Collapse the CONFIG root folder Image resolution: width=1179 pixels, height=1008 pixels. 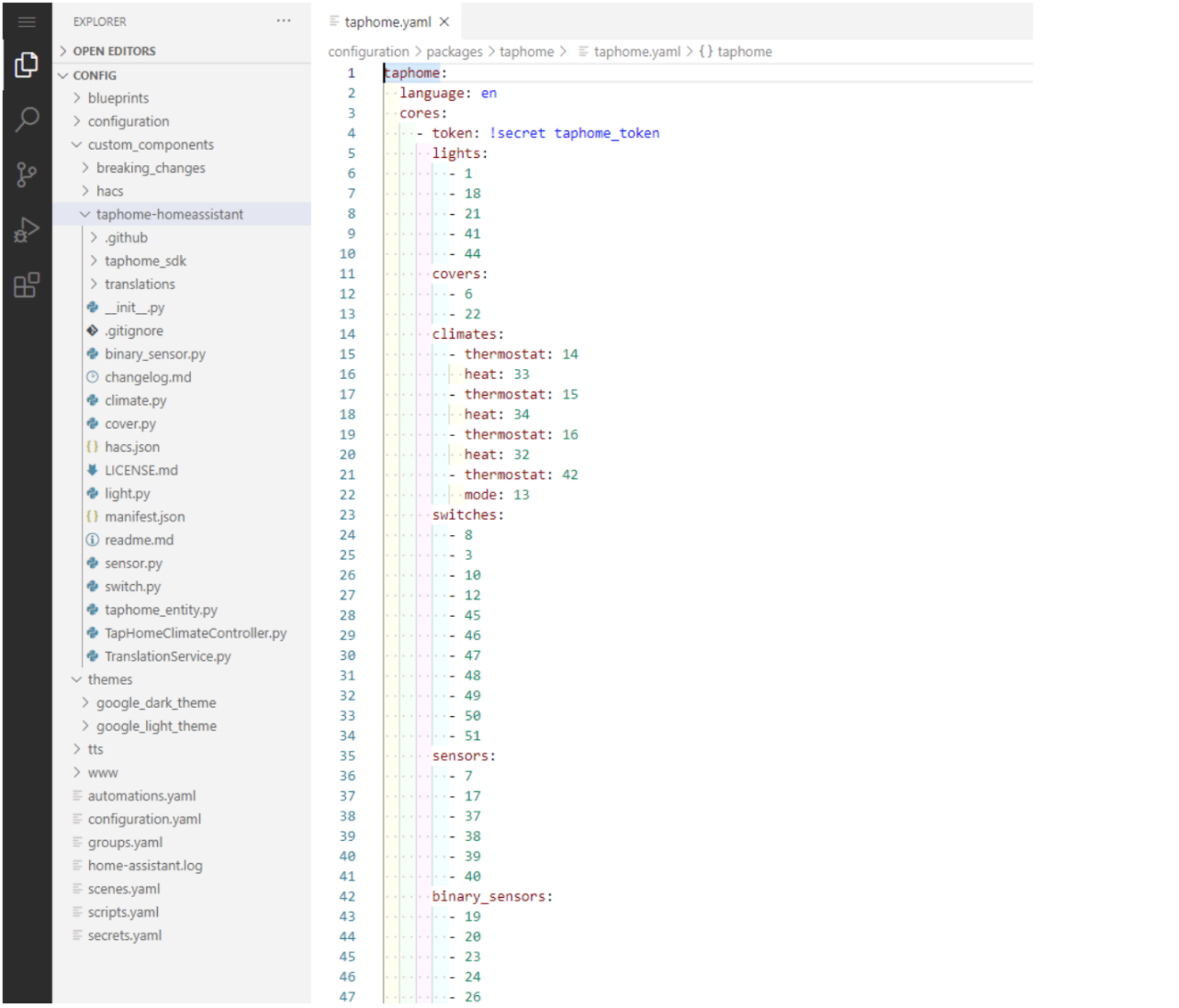click(95, 75)
